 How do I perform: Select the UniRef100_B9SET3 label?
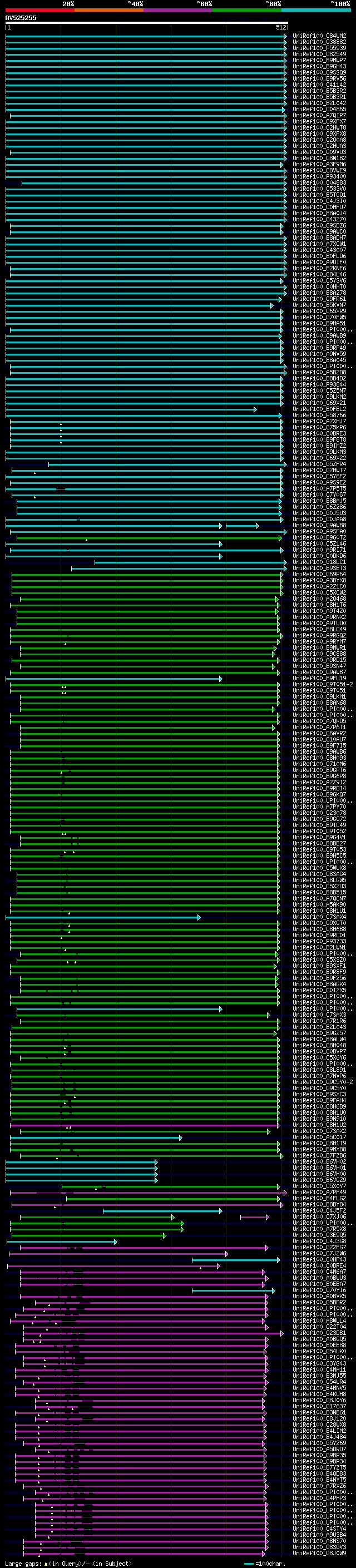pos(319,568)
